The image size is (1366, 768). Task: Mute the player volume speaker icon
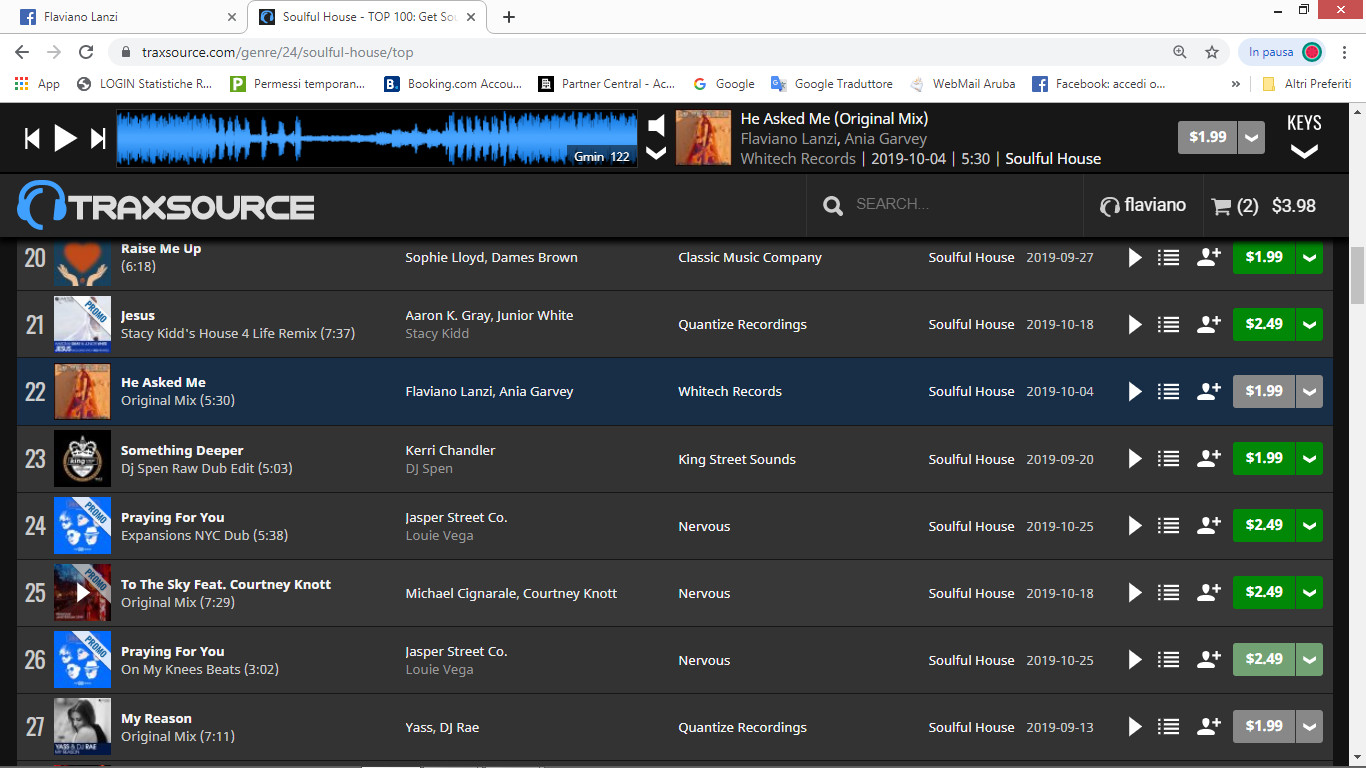[x=656, y=125]
